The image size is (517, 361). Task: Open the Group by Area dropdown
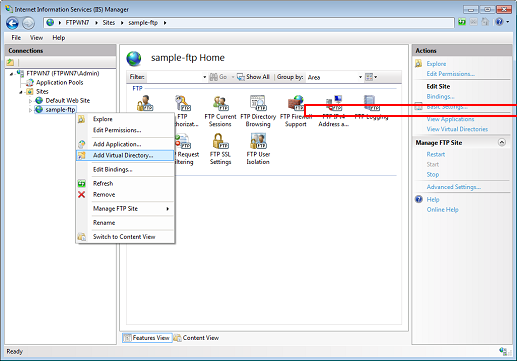[335, 77]
